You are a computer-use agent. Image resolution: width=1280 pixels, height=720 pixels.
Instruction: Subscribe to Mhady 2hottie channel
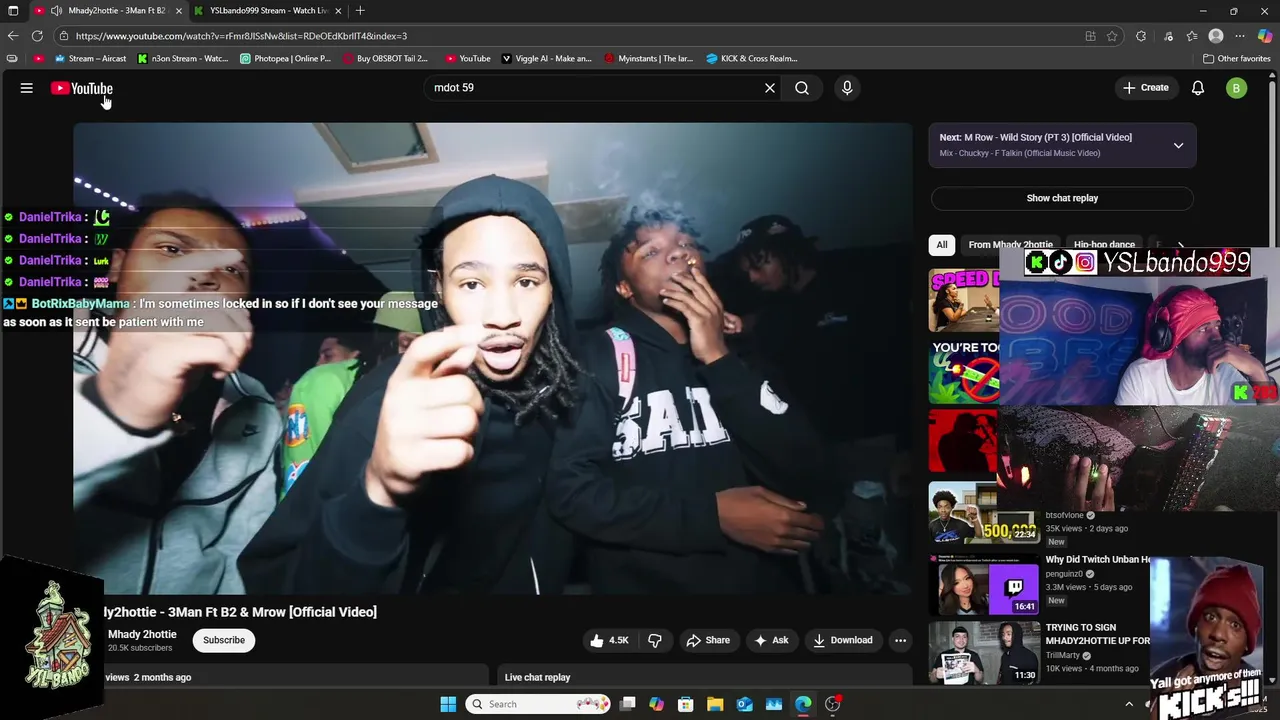pos(224,640)
